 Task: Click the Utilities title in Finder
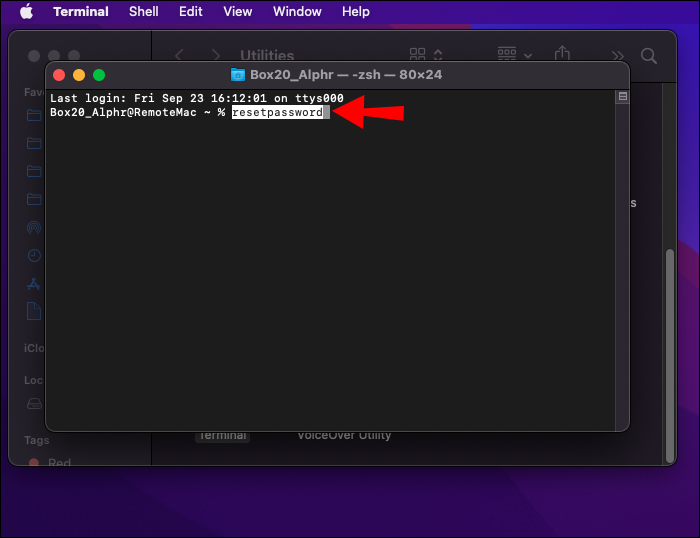coord(267,55)
